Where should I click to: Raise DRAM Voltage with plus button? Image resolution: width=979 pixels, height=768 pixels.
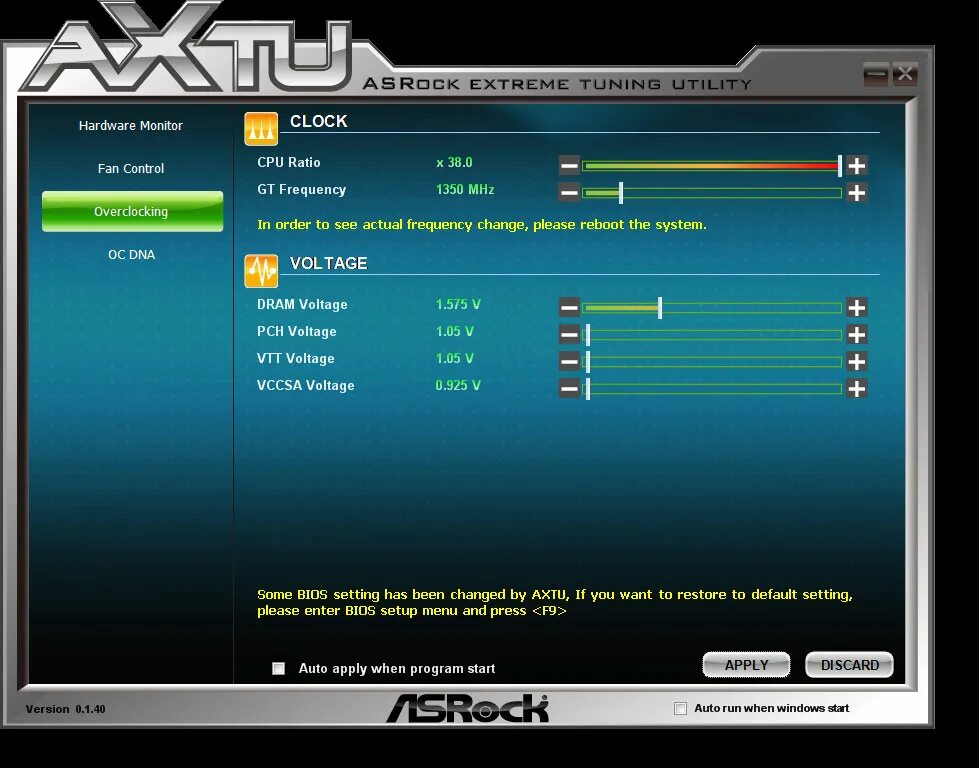click(857, 307)
